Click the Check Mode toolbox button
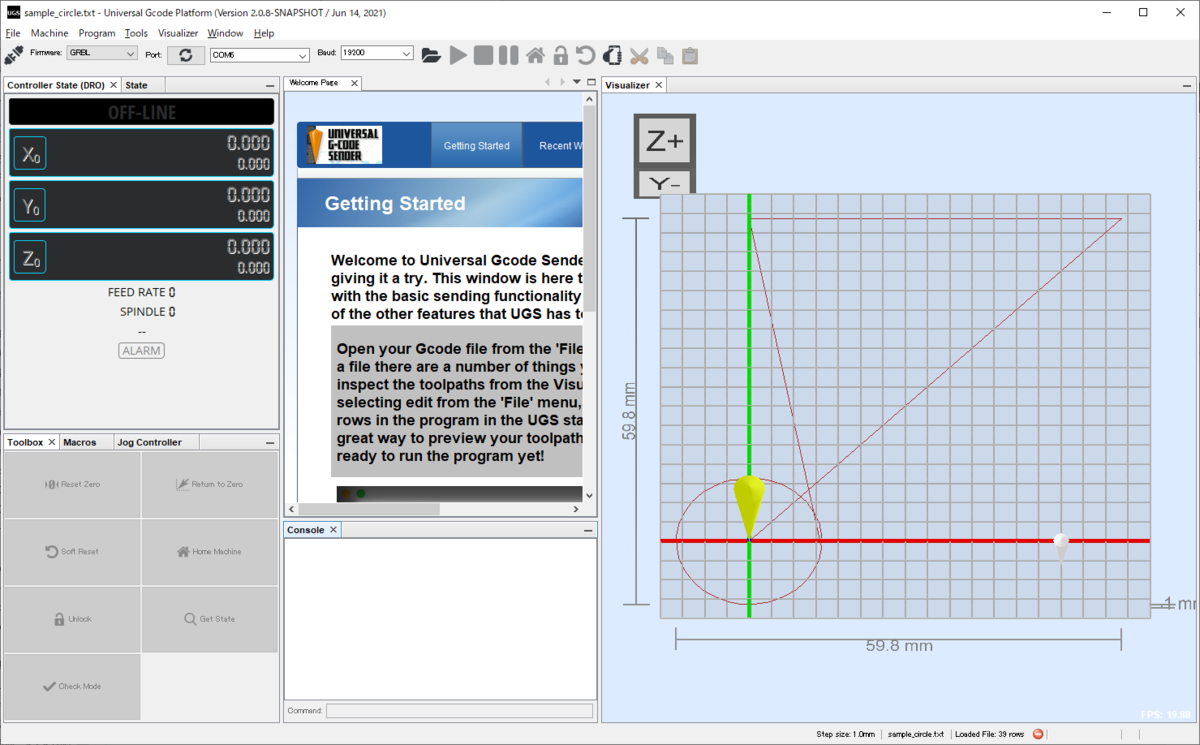Image resolution: width=1200 pixels, height=745 pixels. click(x=72, y=686)
